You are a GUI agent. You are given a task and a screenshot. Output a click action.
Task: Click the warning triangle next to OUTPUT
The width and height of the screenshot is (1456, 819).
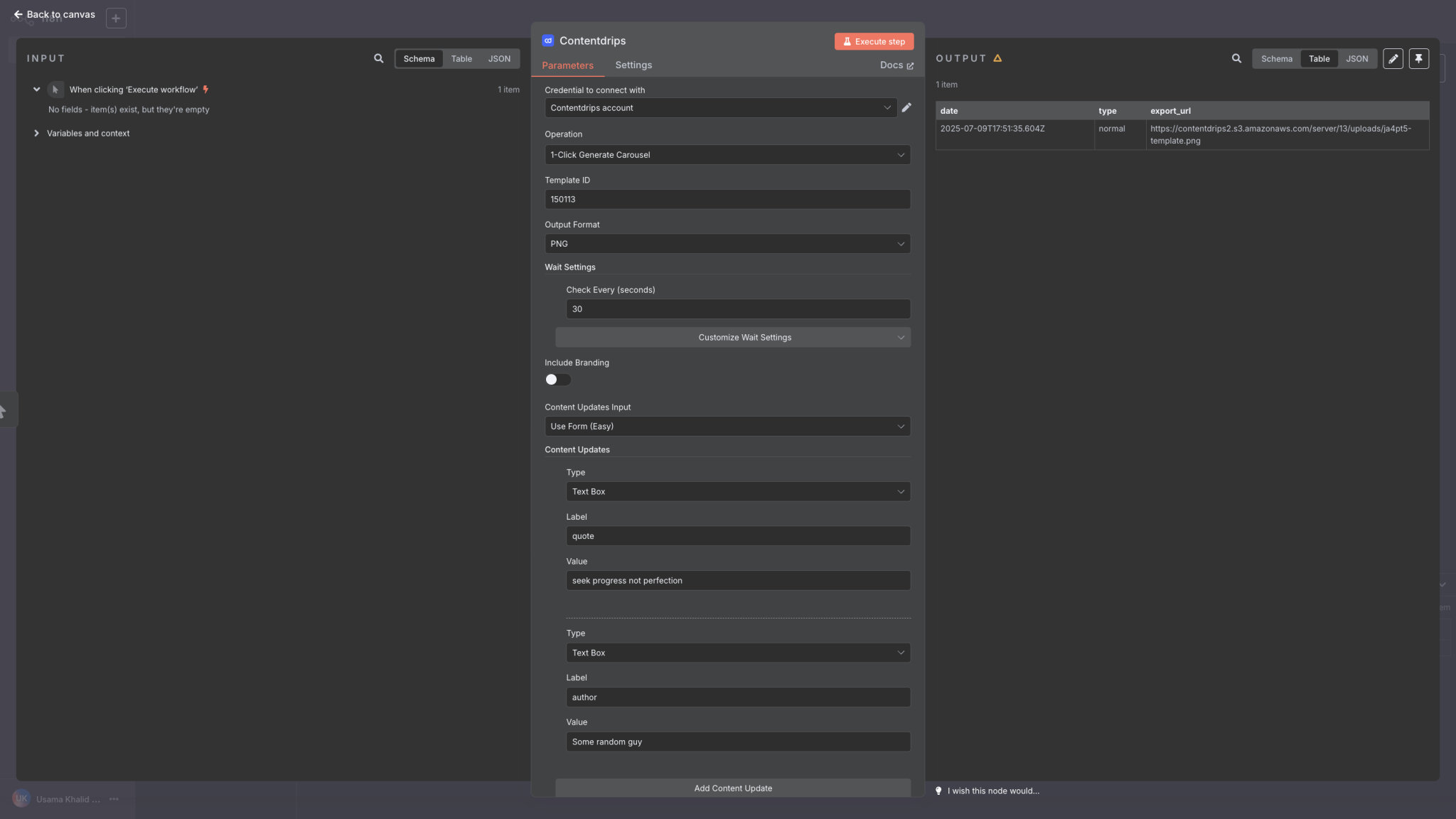[997, 58]
